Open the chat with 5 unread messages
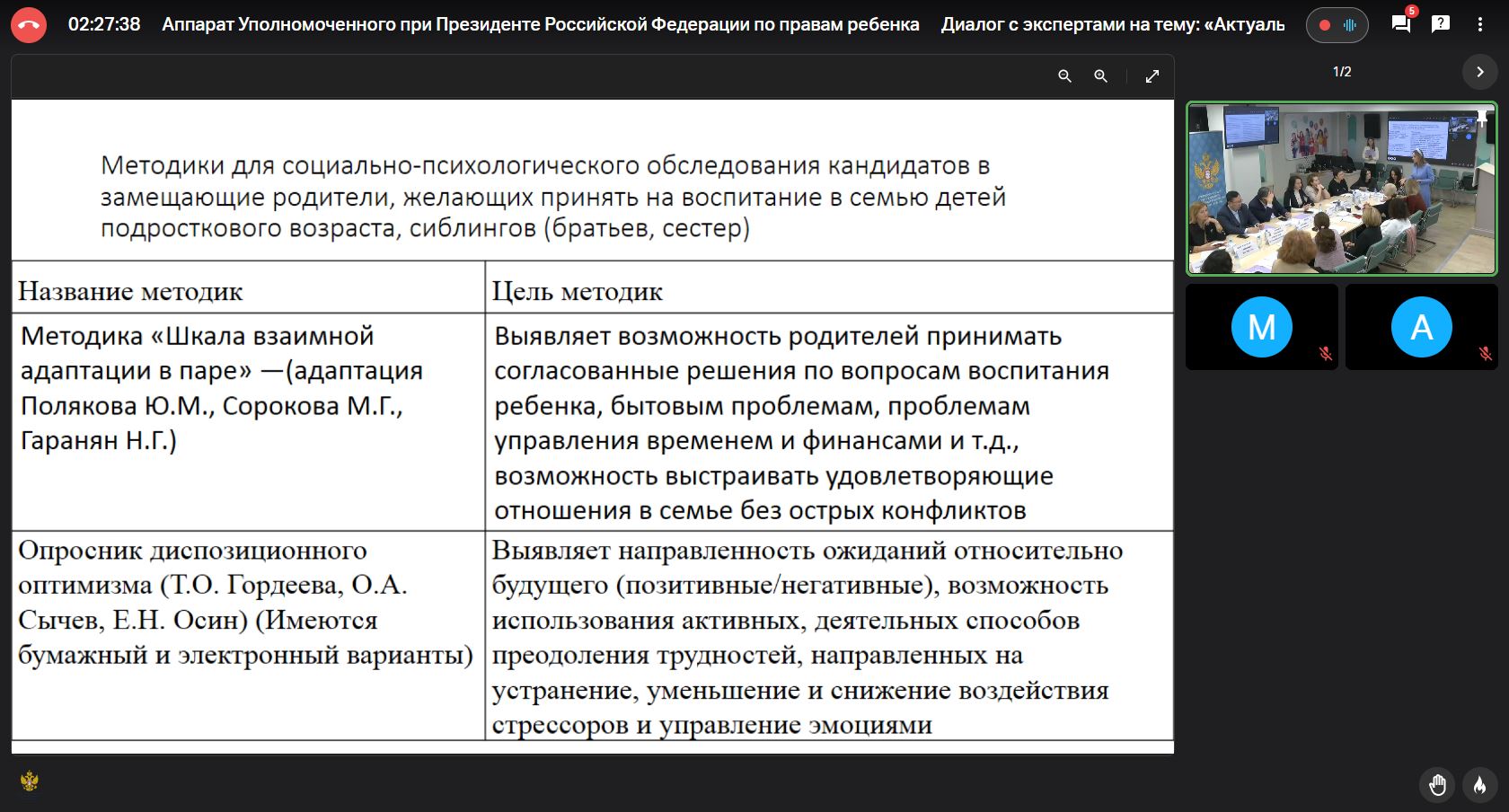1509x812 pixels. (1400, 24)
